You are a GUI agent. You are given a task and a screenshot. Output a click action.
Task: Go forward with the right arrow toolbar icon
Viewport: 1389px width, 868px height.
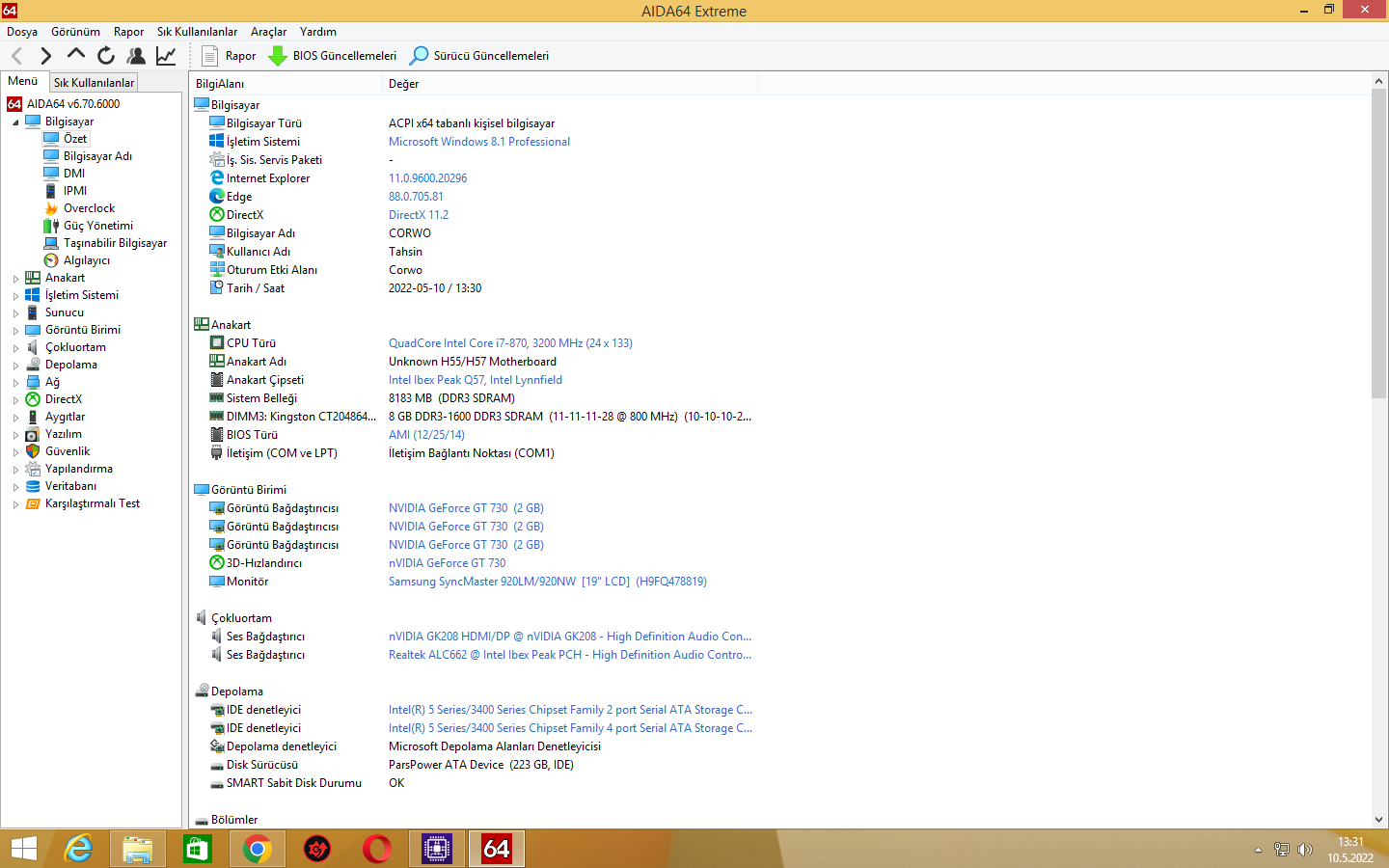pyautogui.click(x=45, y=56)
